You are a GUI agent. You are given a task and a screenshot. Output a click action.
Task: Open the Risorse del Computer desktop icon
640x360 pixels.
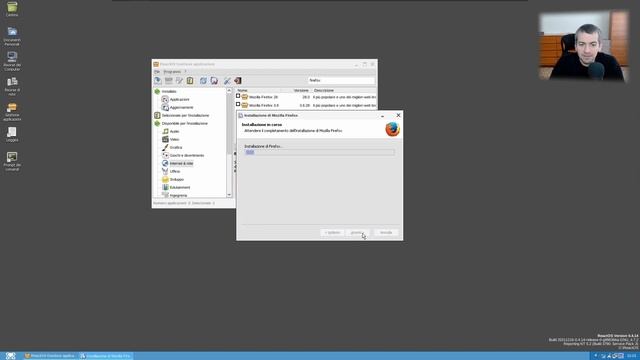[12, 61]
